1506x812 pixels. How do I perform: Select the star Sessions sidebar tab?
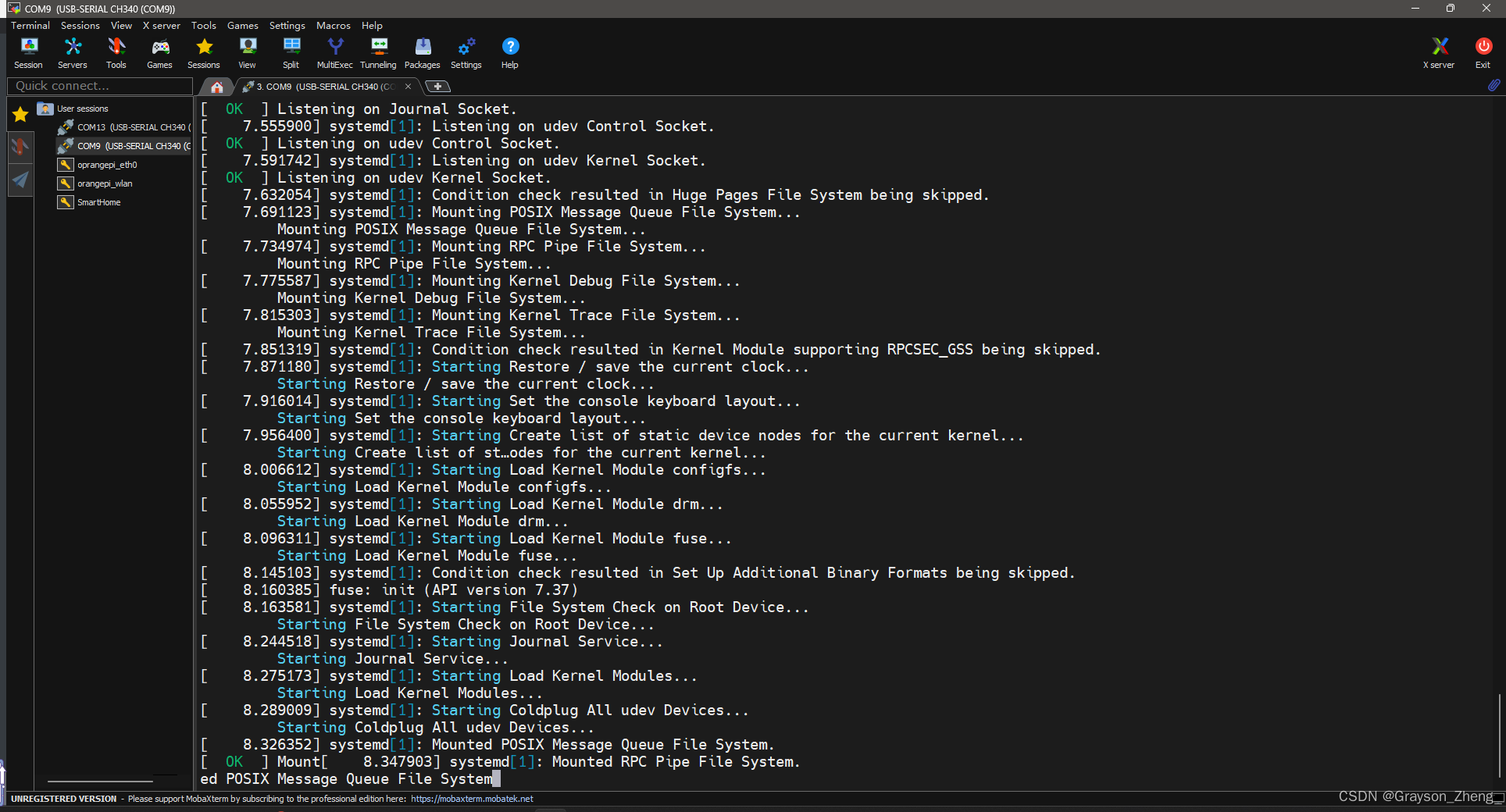tap(20, 115)
